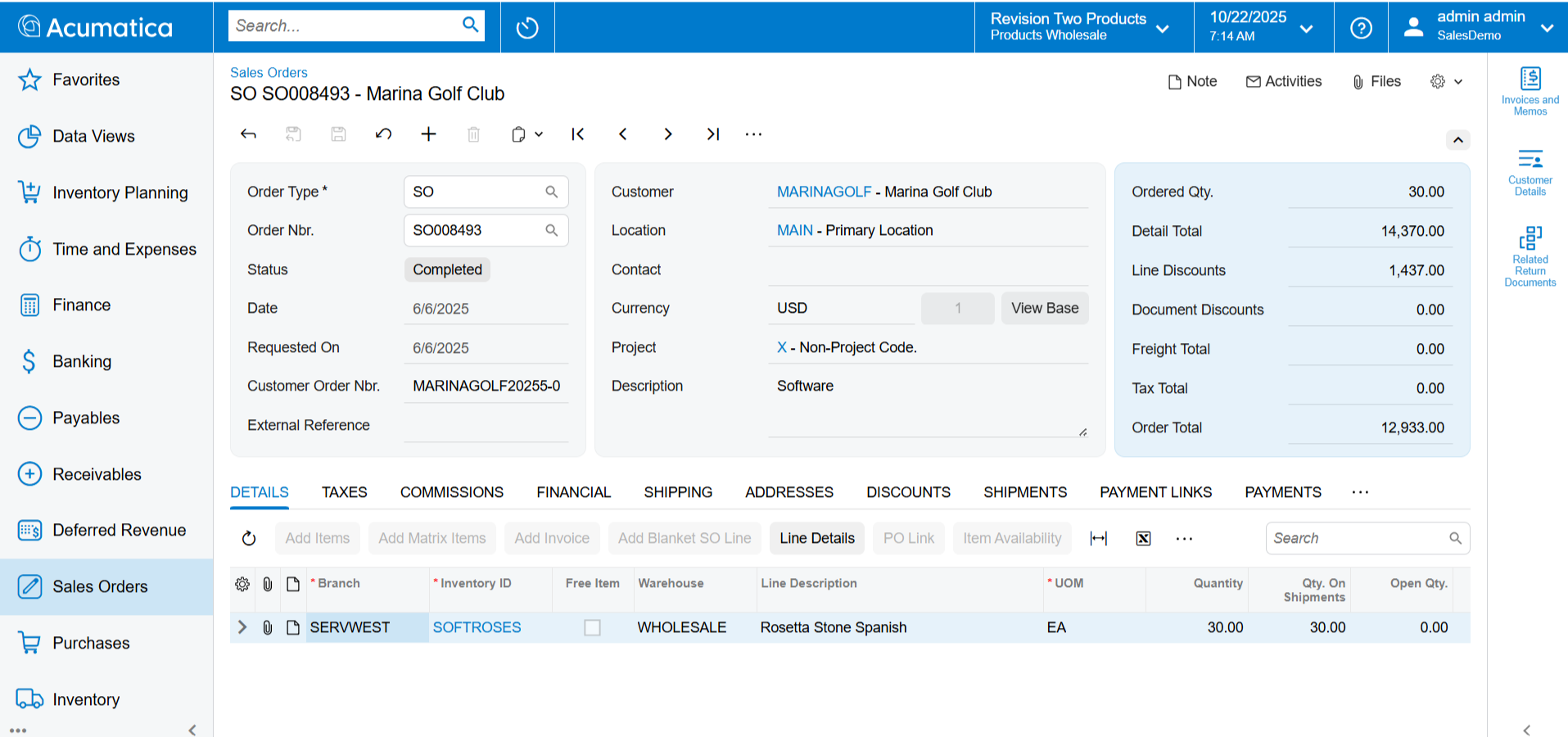The image size is (1568, 737).
Task: Refresh the details grid
Action: pos(249,538)
